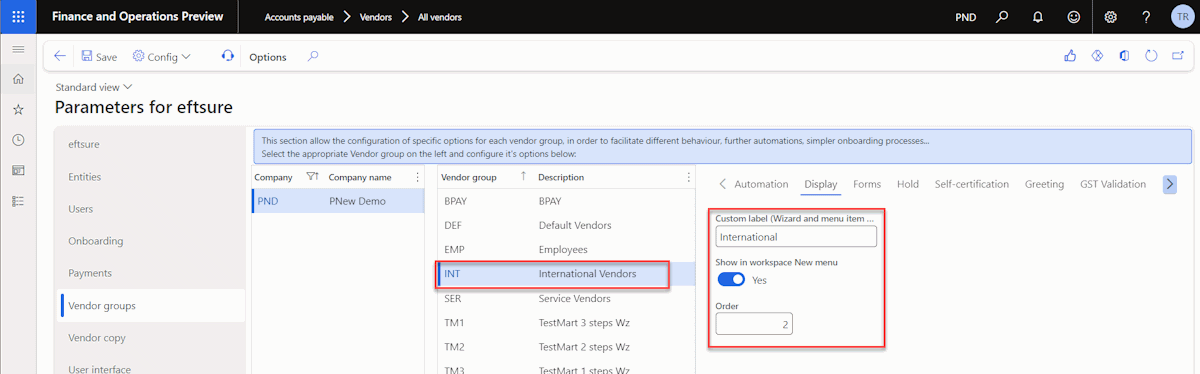Switch to the Greeting tab
The image size is (1200, 374).
click(x=1044, y=184)
